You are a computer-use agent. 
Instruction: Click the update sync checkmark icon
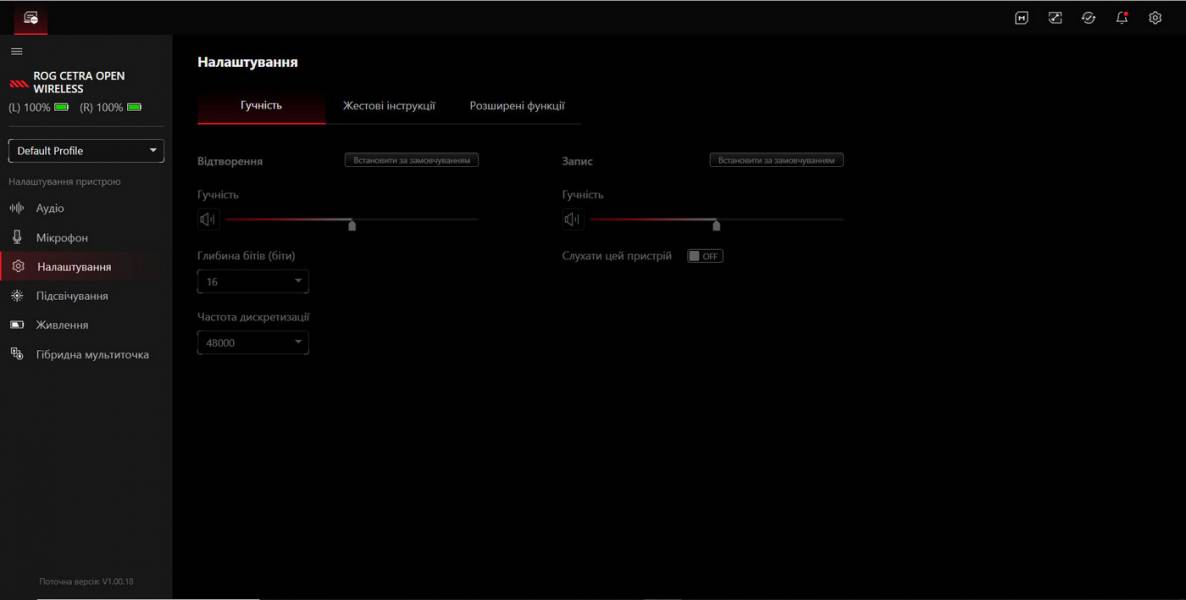click(1088, 18)
